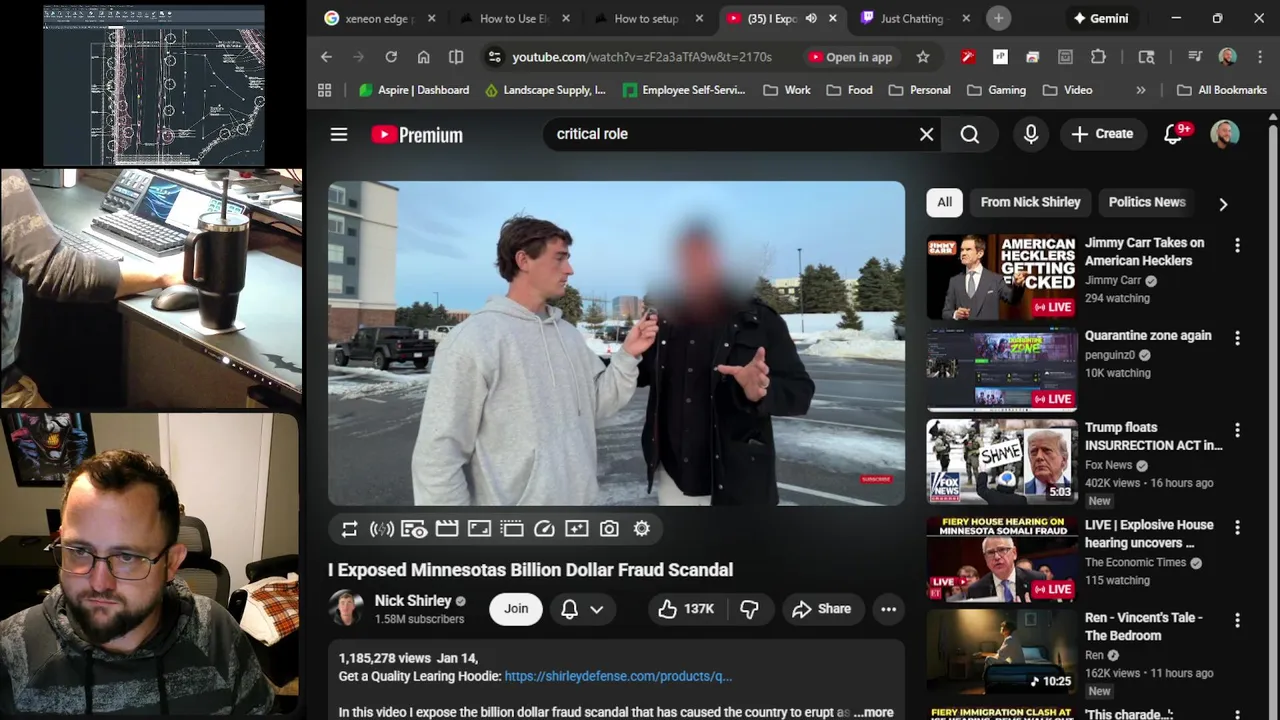
Task: Click the main video player
Action: pos(616,343)
